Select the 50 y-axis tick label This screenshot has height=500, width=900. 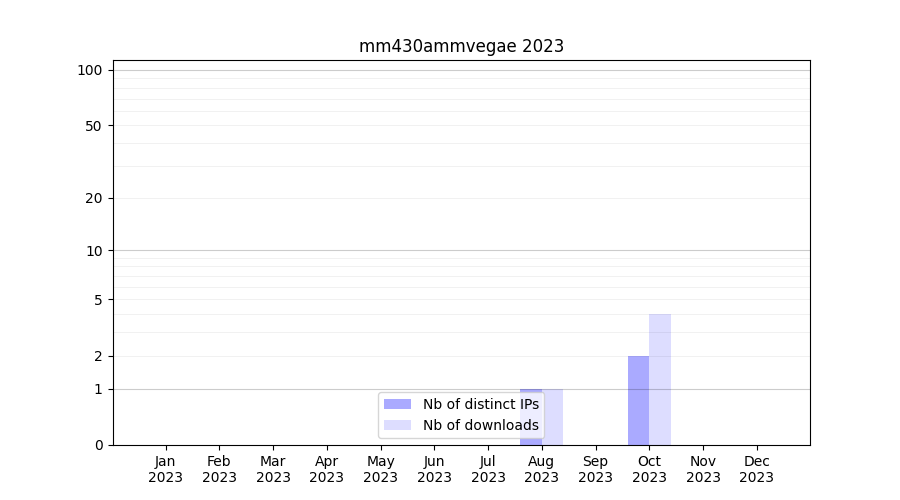pyautogui.click(x=93, y=126)
